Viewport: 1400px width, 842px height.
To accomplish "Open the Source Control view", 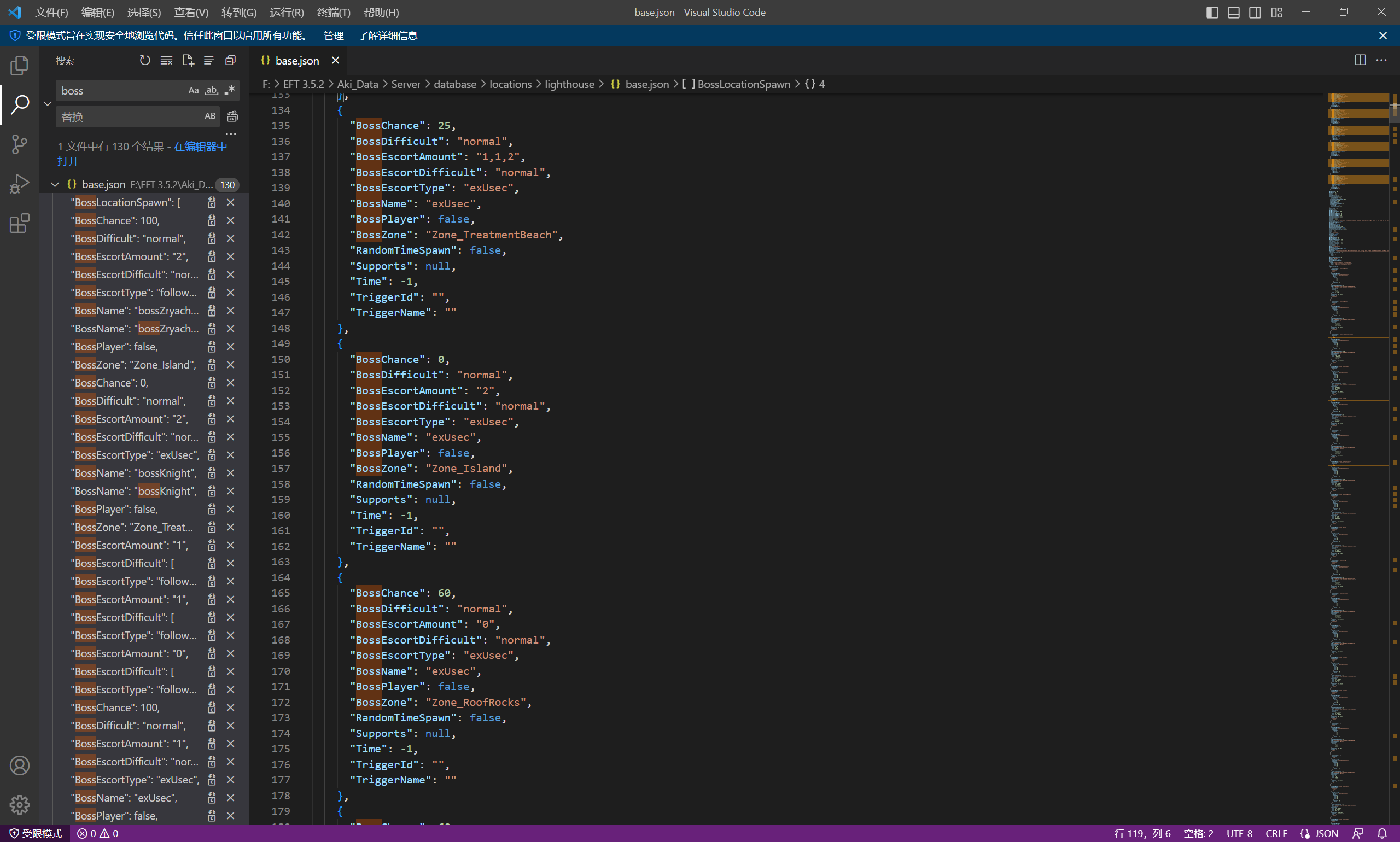I will point(19,144).
